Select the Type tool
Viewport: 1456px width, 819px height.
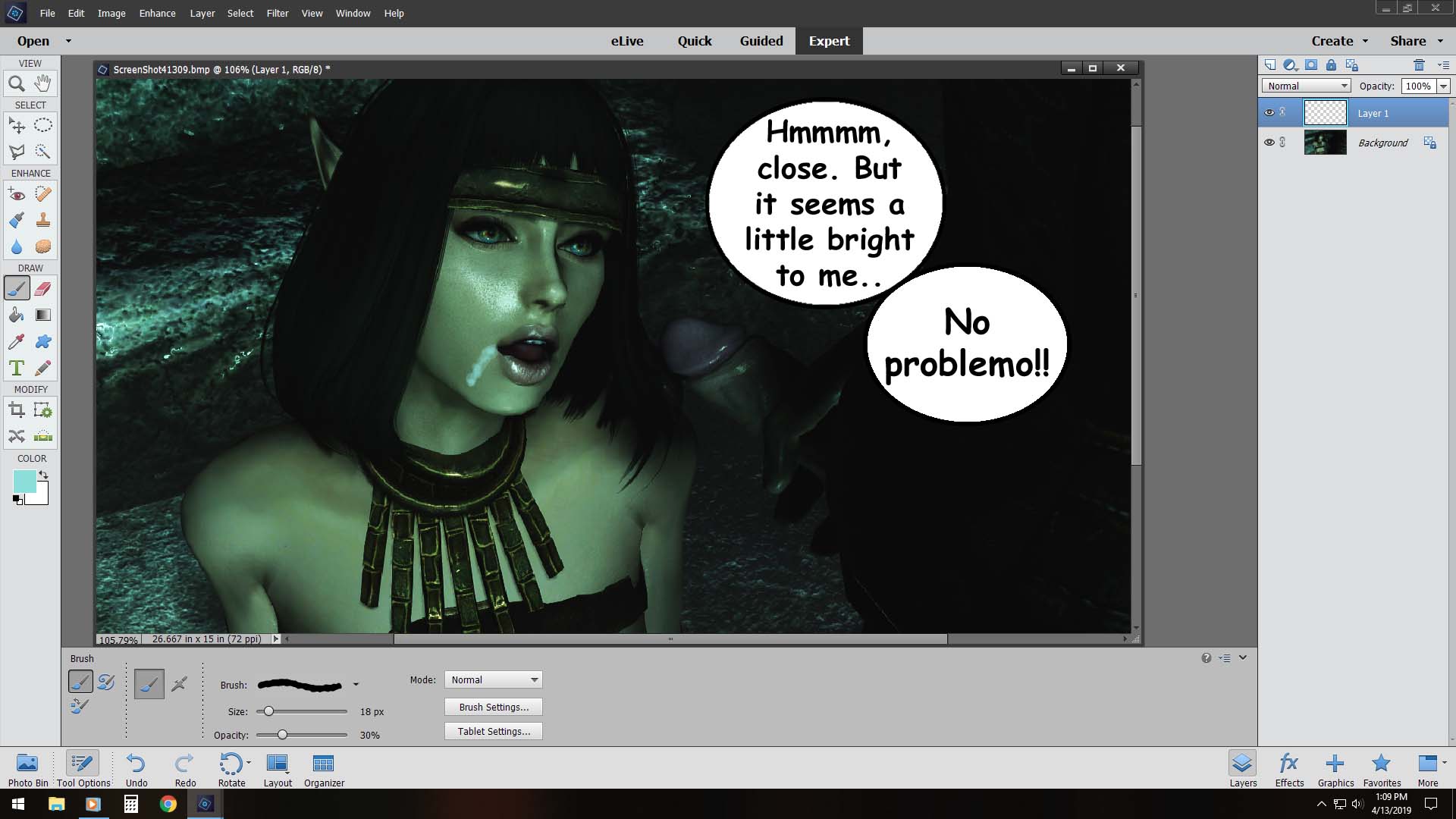17,368
